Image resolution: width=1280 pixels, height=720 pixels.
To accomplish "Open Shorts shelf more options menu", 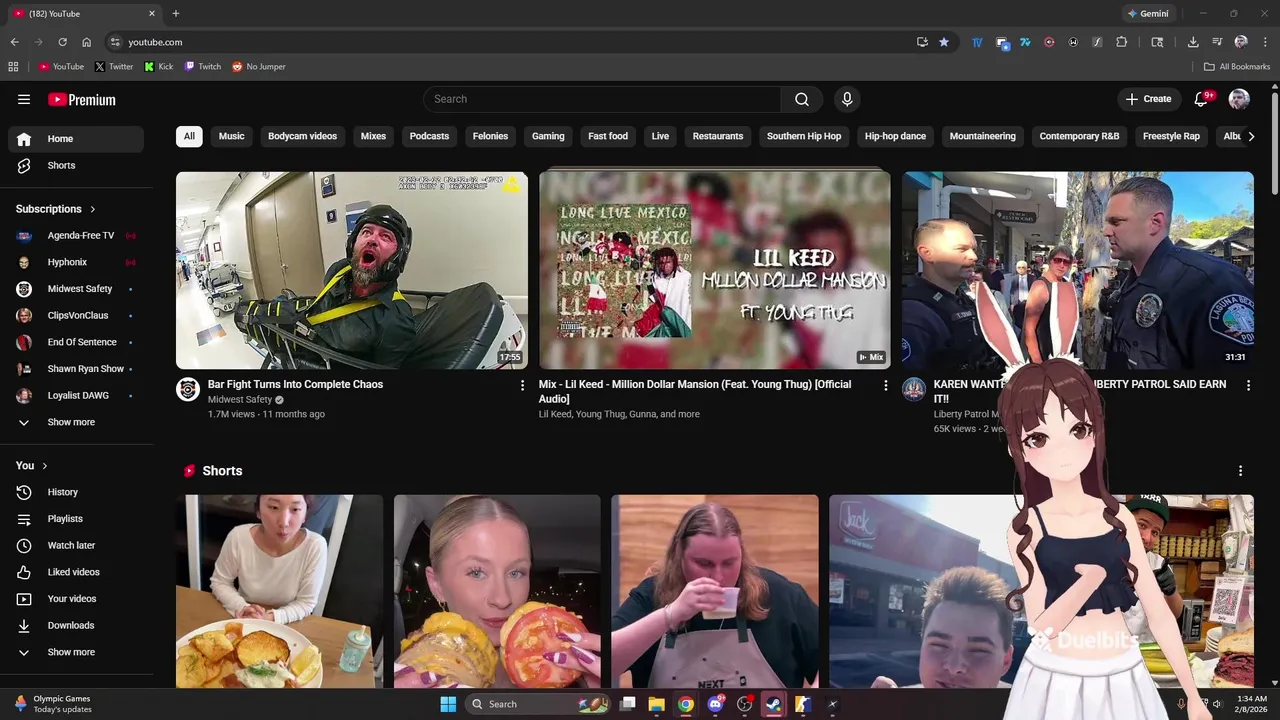I will pos(1240,471).
